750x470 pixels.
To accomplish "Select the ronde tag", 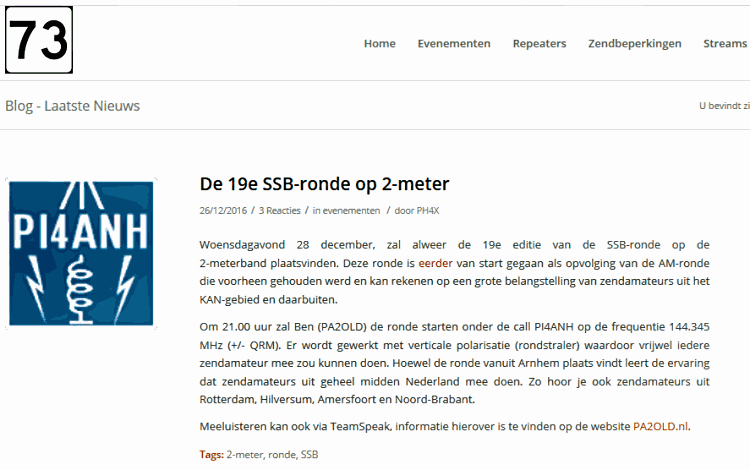I will point(282,455).
